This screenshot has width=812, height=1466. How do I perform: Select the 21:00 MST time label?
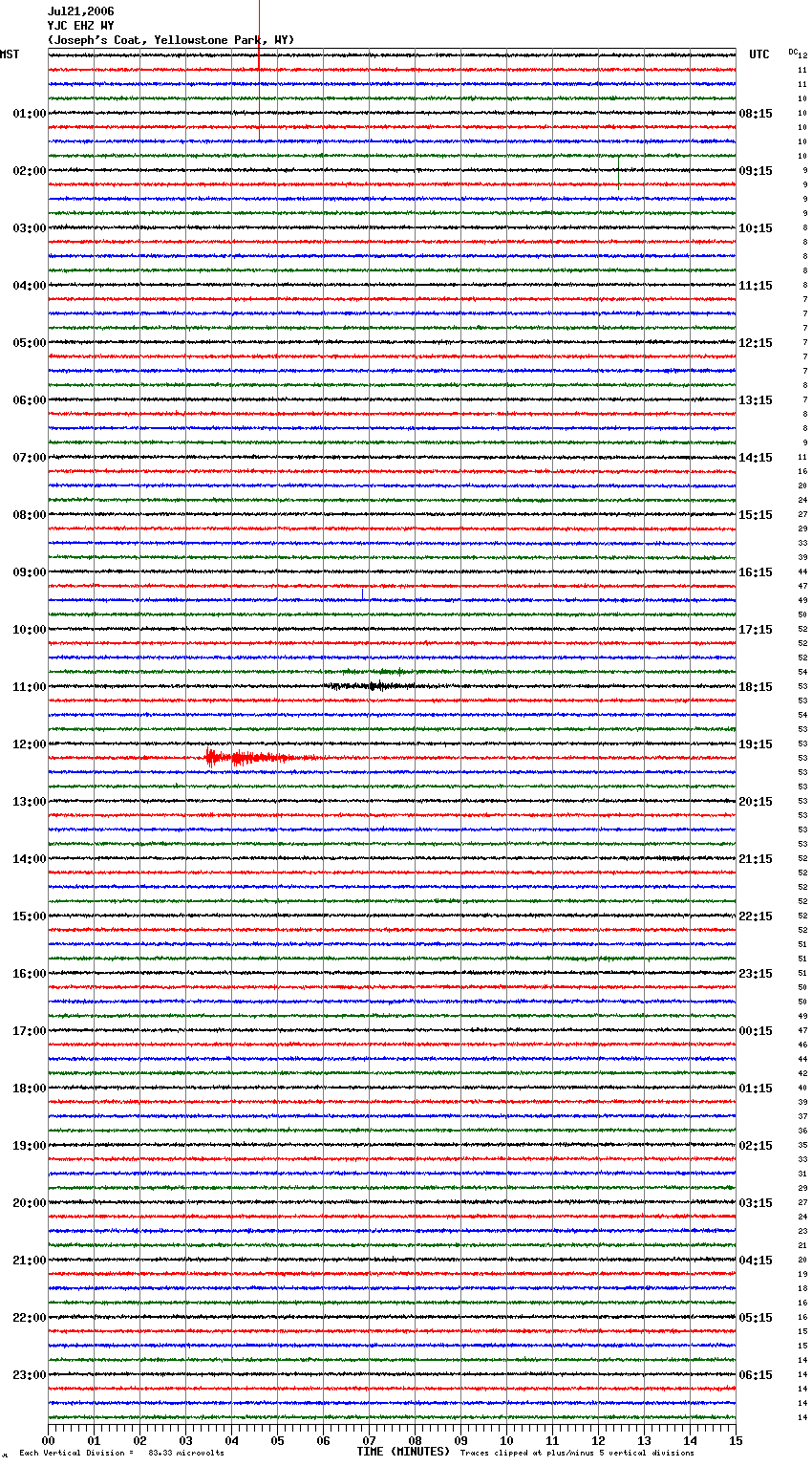coord(30,1261)
